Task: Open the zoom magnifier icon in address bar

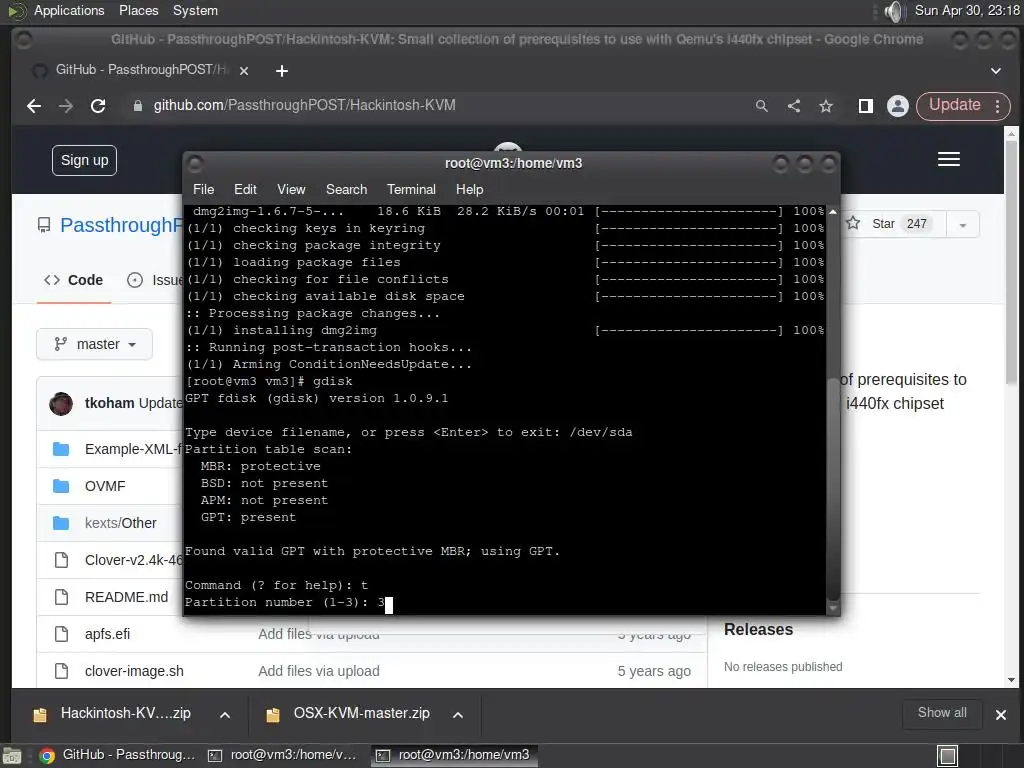Action: (x=761, y=106)
